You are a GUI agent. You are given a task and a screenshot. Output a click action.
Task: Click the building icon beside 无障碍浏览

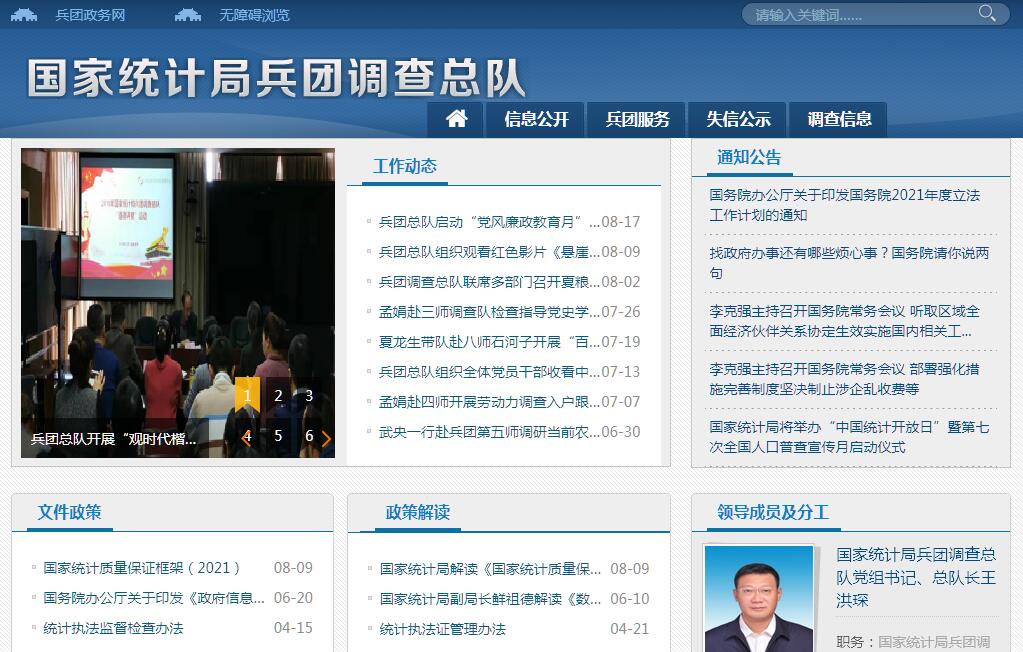point(188,15)
